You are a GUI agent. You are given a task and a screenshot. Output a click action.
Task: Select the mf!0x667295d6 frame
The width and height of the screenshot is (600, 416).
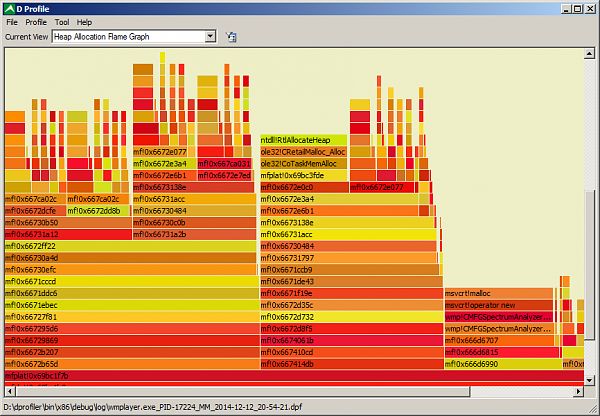(132, 329)
